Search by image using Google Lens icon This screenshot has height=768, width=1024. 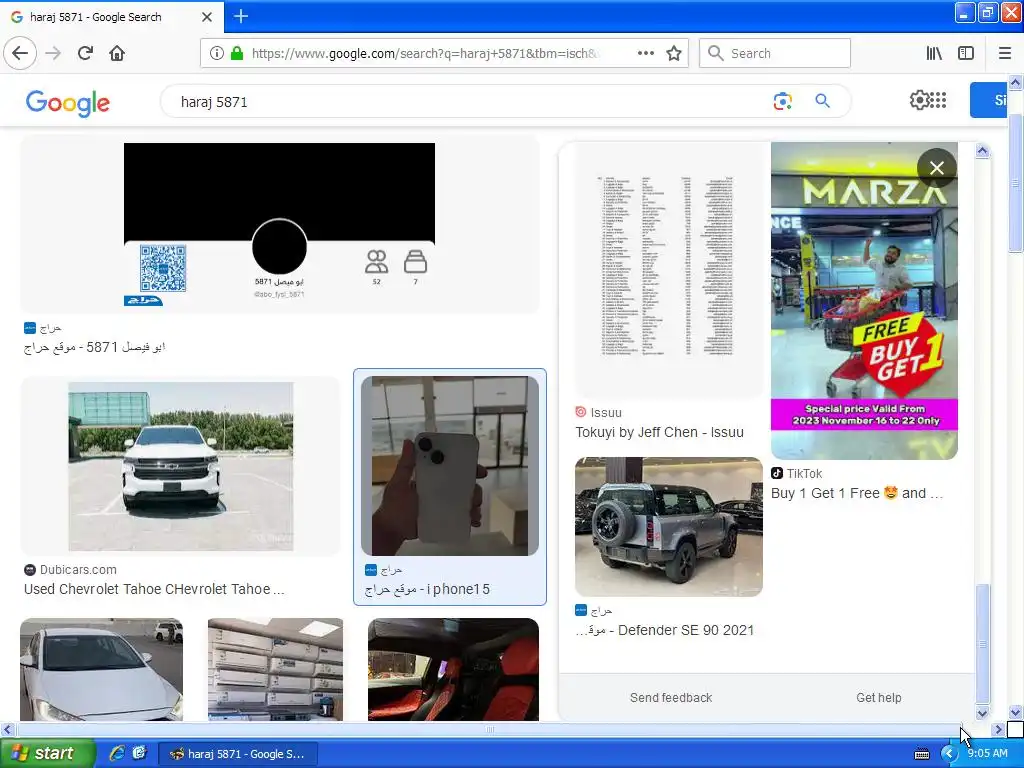[782, 101]
